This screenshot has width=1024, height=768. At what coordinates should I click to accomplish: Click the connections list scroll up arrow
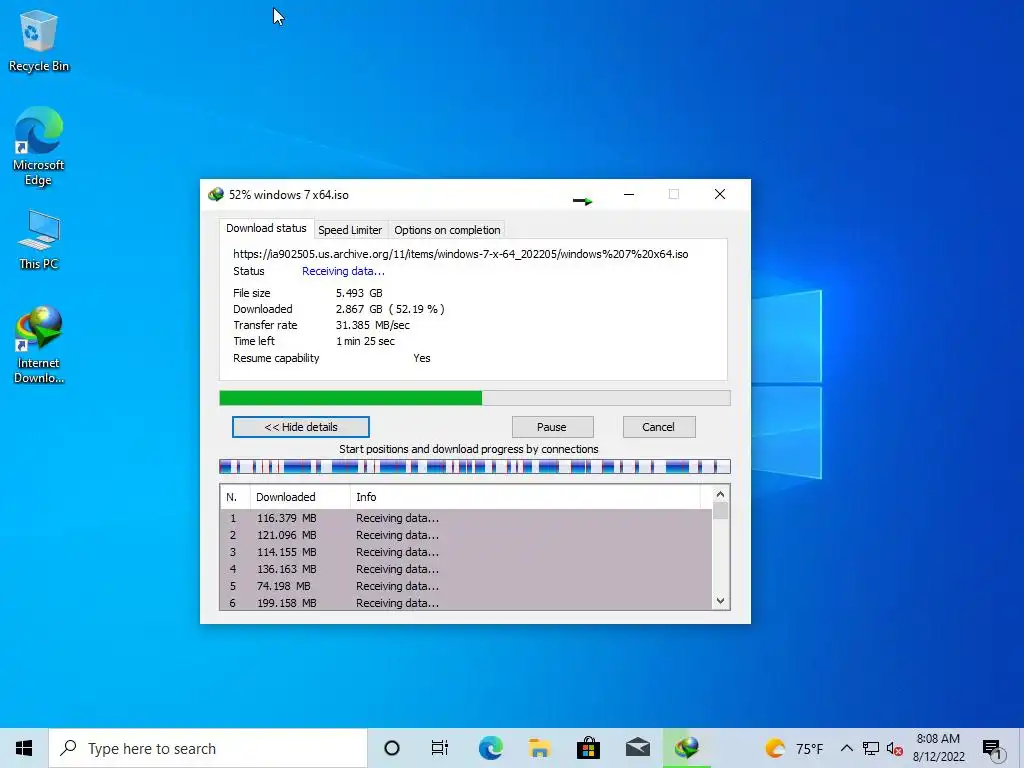pos(720,494)
